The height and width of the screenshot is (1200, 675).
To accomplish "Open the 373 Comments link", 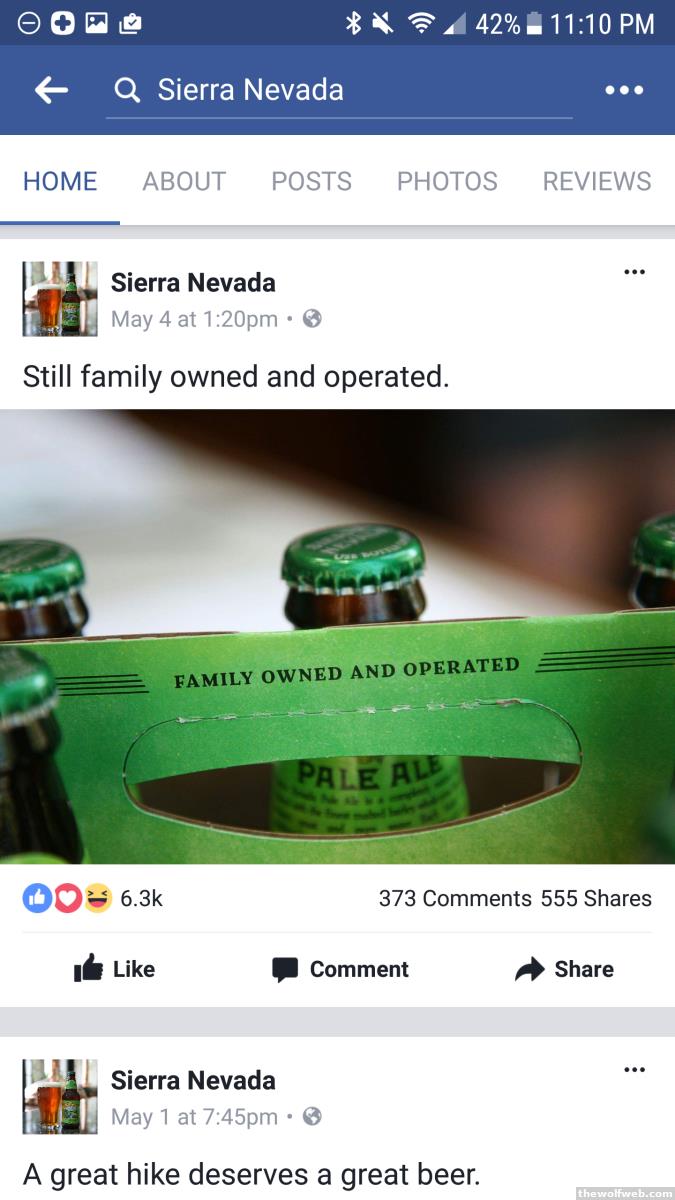I will (x=455, y=898).
